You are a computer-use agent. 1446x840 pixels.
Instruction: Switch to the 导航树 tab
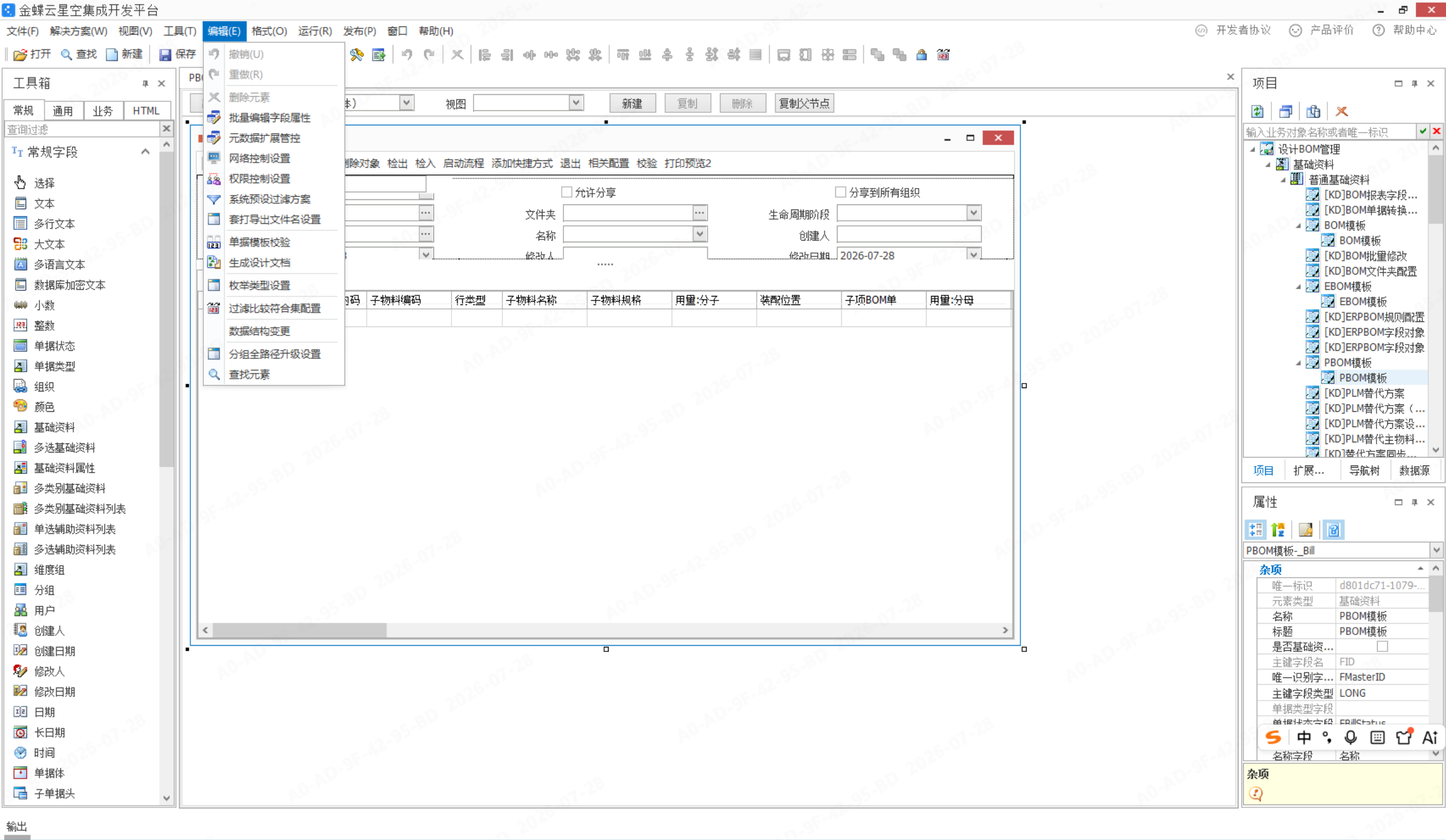[x=1364, y=471]
